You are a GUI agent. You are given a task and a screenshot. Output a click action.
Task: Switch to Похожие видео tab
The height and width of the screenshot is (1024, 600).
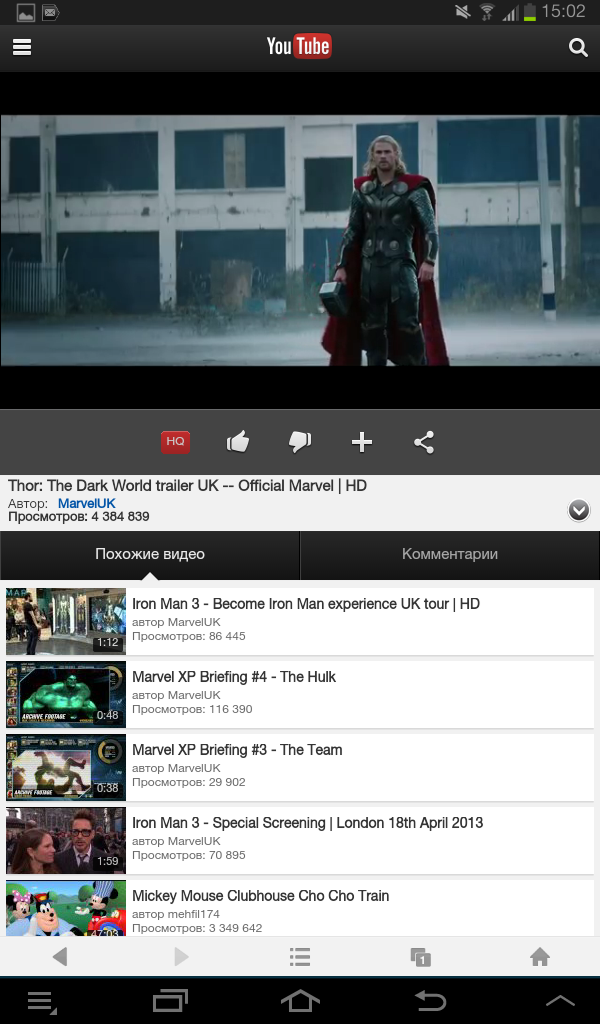150,554
